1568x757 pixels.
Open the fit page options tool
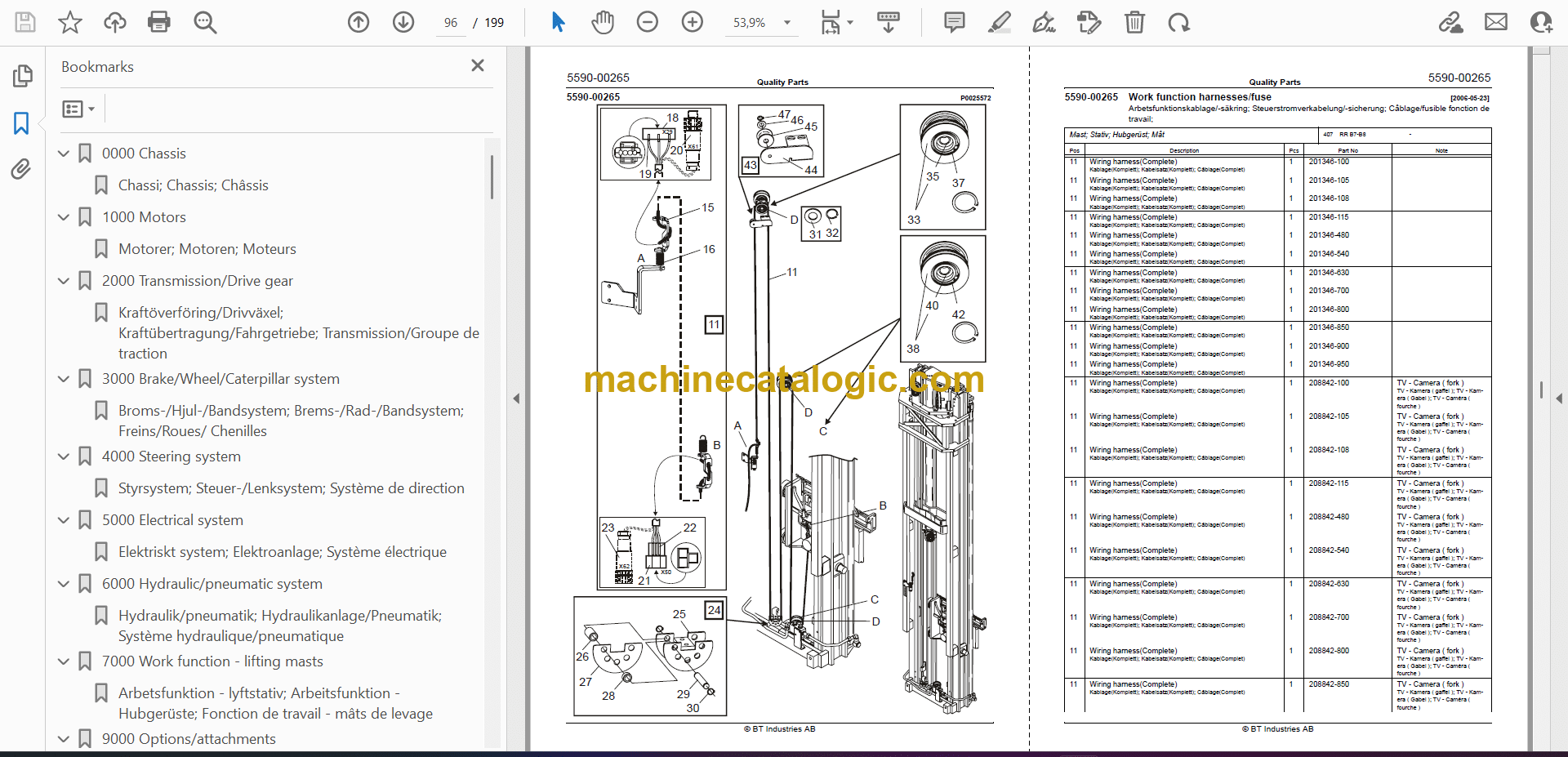tap(836, 22)
